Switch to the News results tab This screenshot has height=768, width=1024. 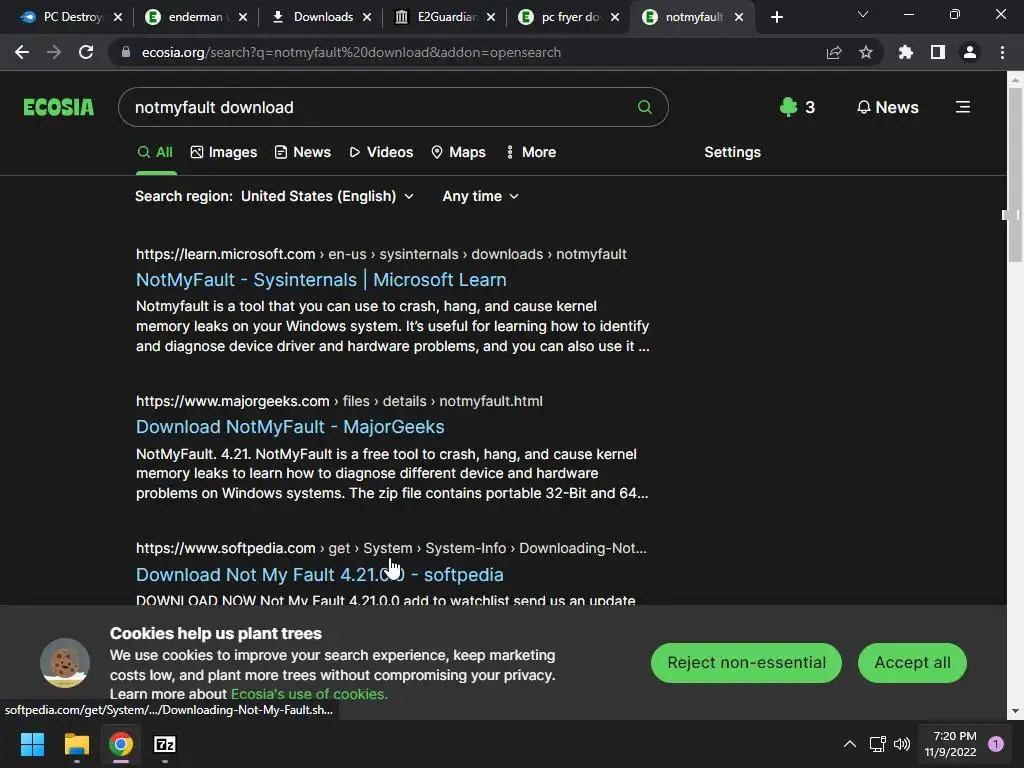[303, 152]
